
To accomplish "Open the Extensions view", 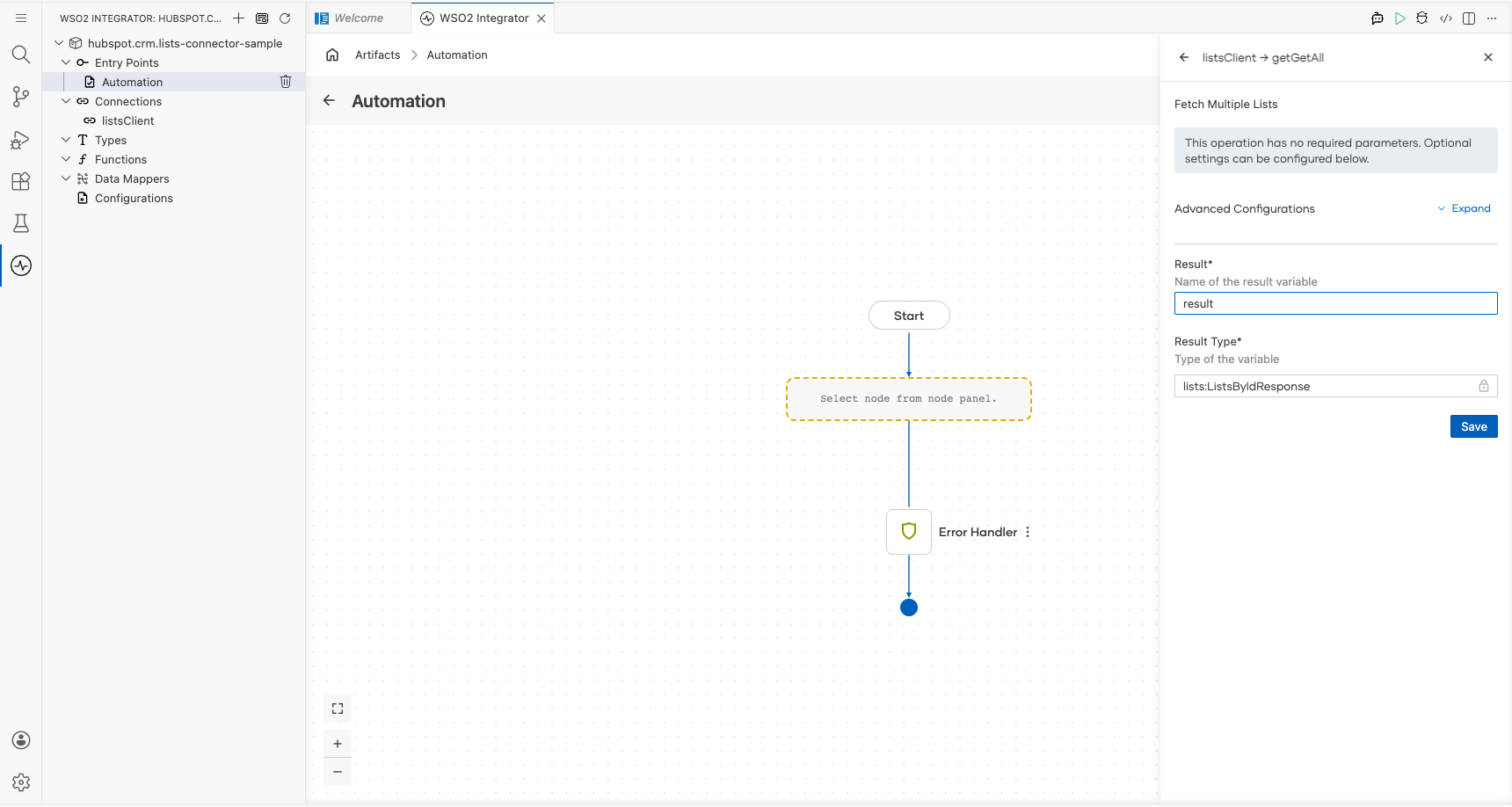I will pyautogui.click(x=21, y=181).
